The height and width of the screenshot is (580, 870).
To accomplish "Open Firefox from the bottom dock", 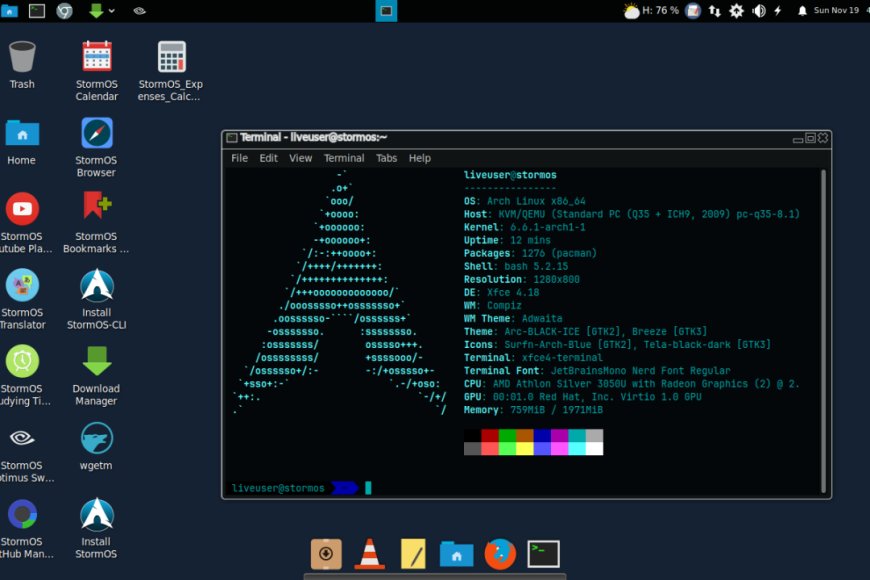I will (499, 552).
